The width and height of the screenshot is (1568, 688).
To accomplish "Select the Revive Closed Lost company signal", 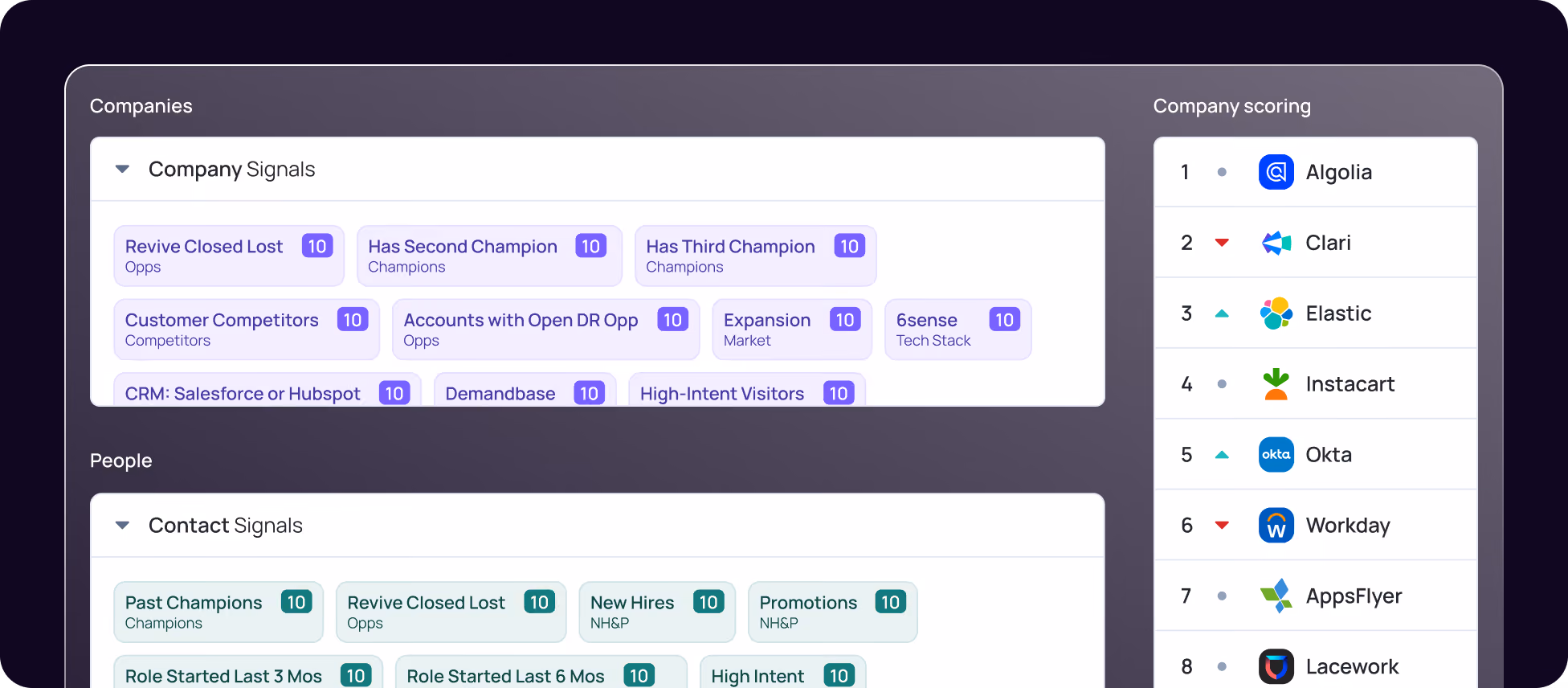I will [229, 256].
